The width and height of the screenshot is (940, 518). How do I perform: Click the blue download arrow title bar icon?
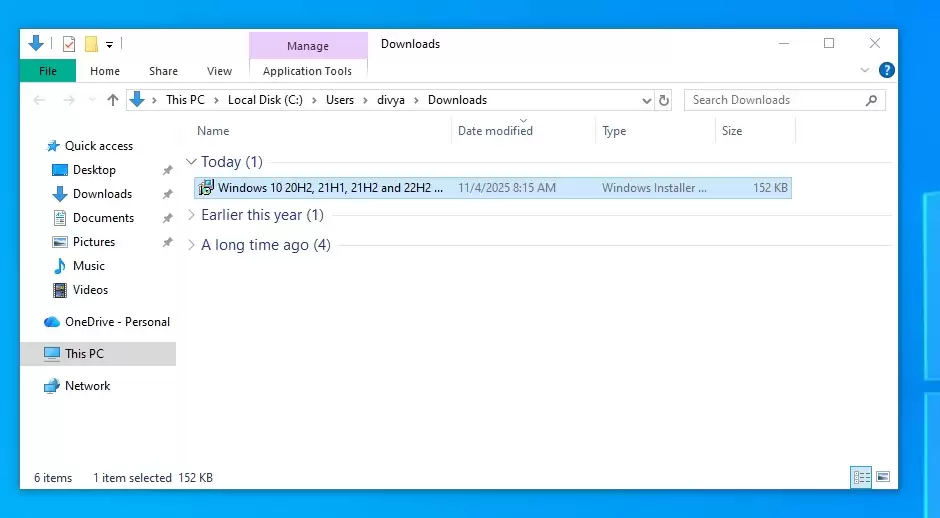coord(36,43)
